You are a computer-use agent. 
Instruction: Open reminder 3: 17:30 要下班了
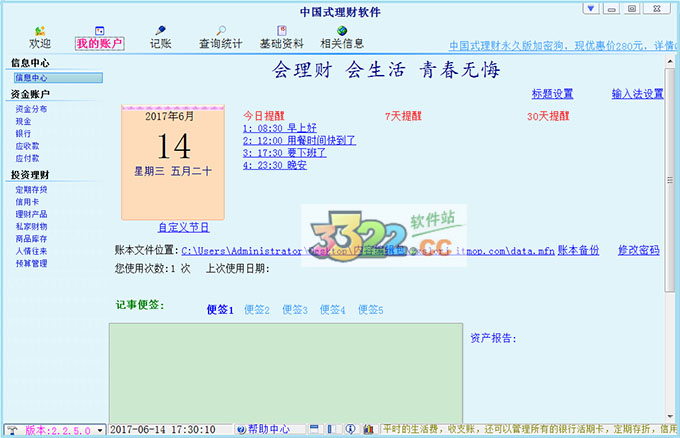284,153
